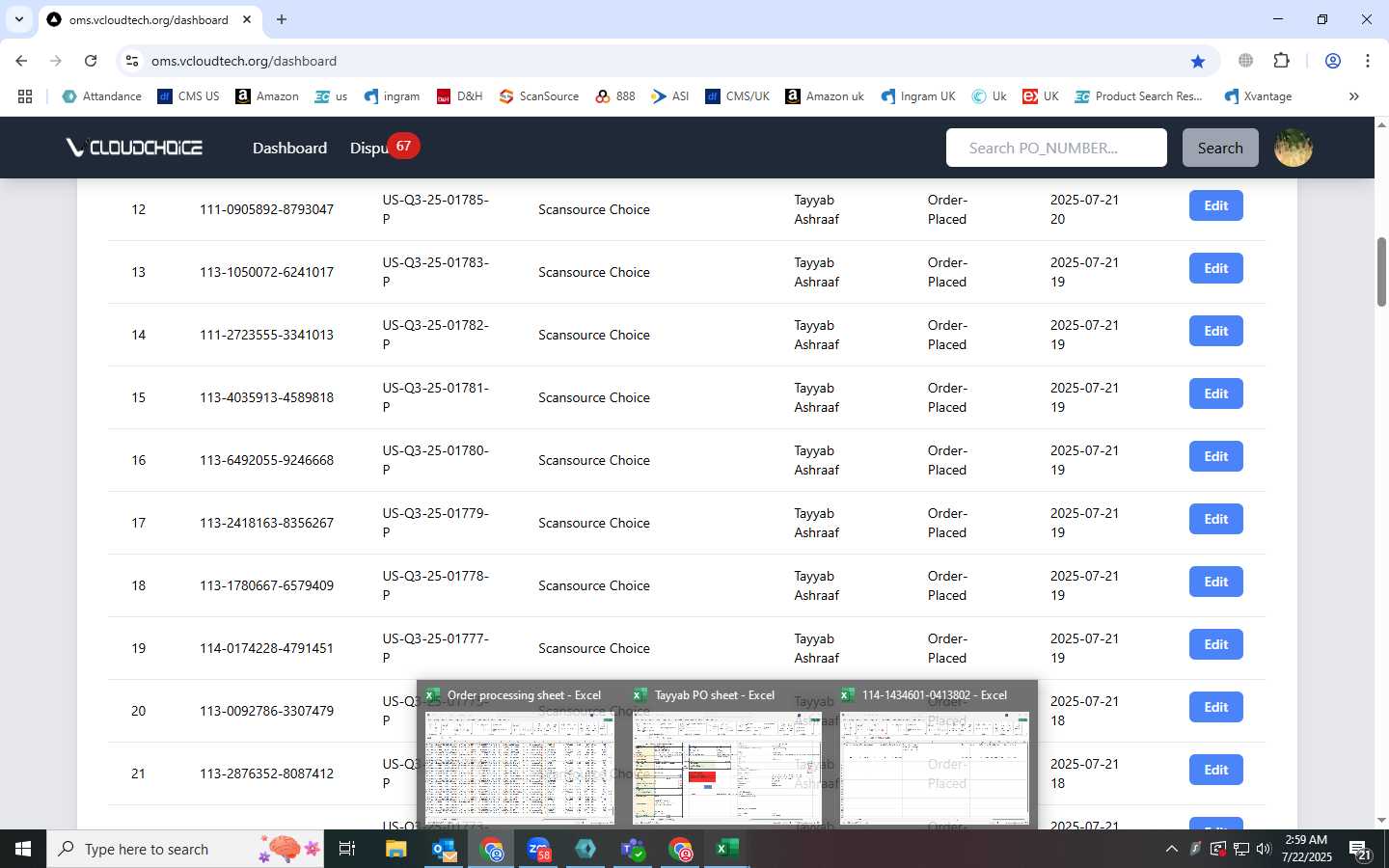Edit order 114-0174228-4791451
This screenshot has height=868, width=1389.
click(1215, 644)
